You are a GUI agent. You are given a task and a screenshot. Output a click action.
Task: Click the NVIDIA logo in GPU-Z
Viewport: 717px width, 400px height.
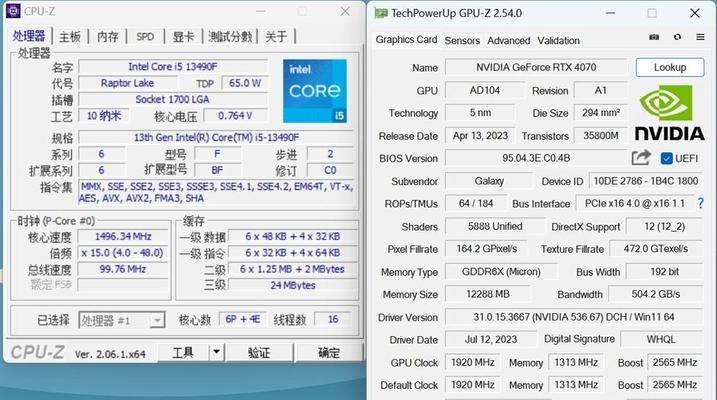pyautogui.click(x=669, y=113)
